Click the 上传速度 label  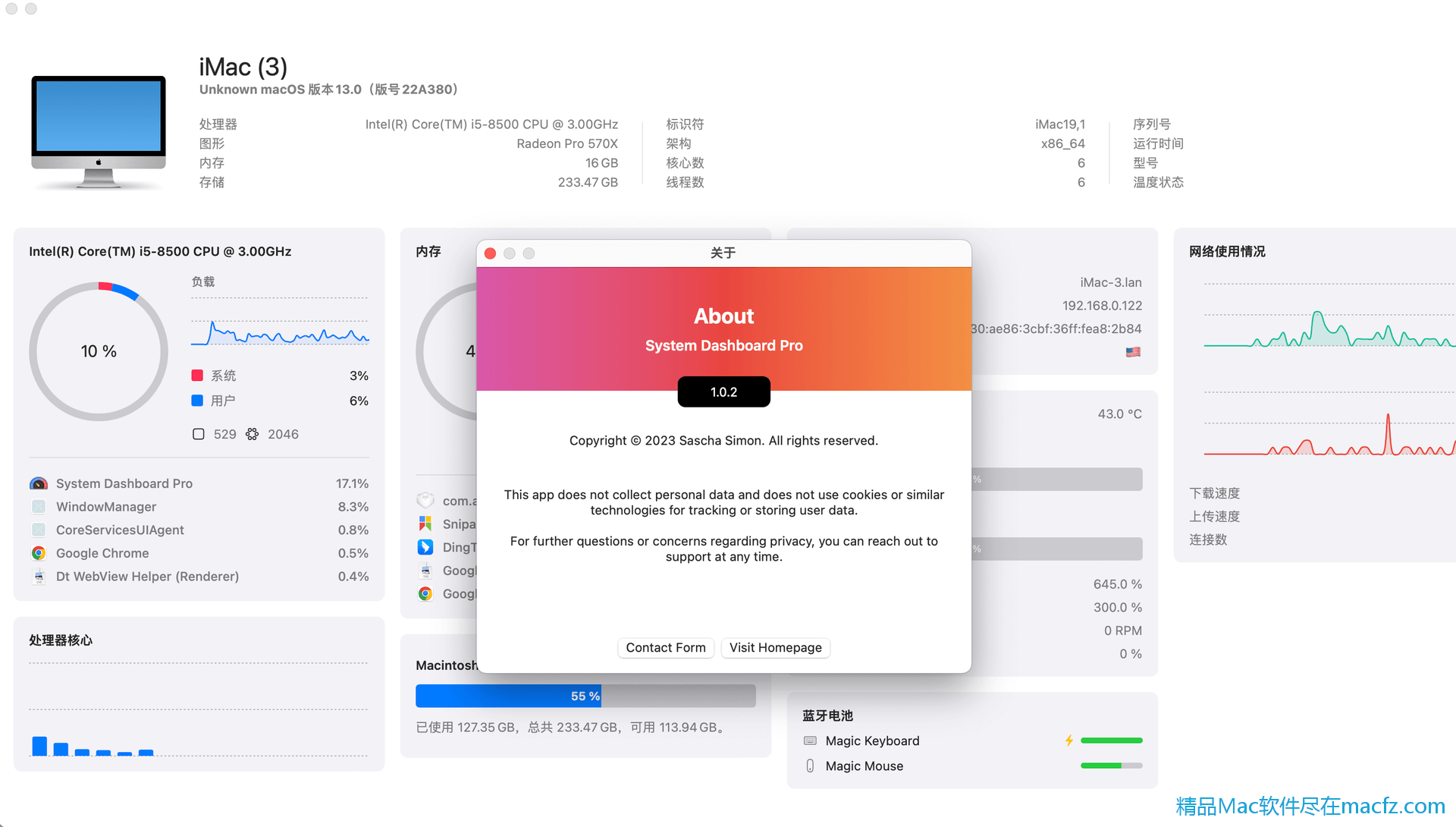pyautogui.click(x=1214, y=517)
